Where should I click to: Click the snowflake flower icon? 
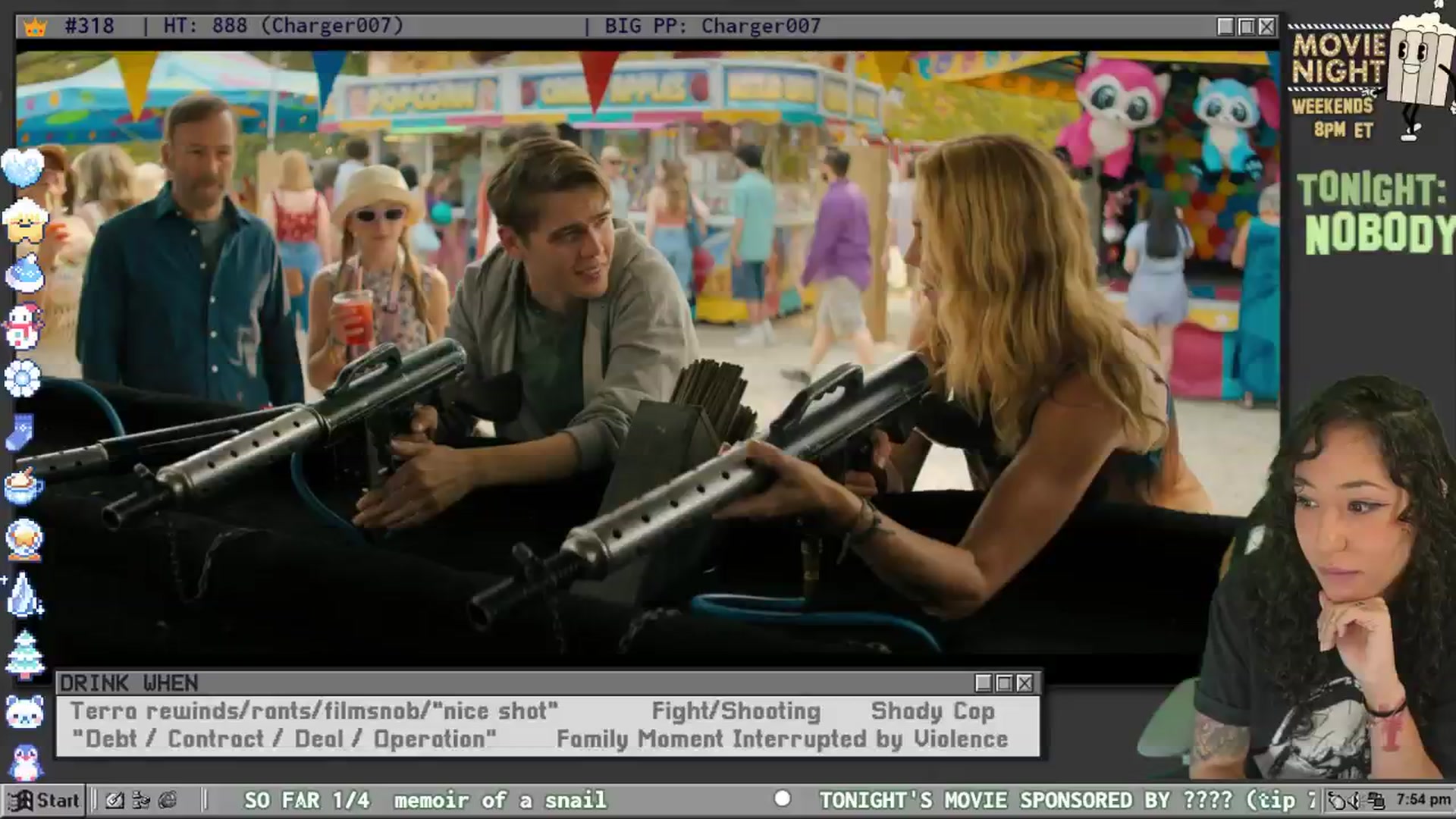[x=23, y=378]
